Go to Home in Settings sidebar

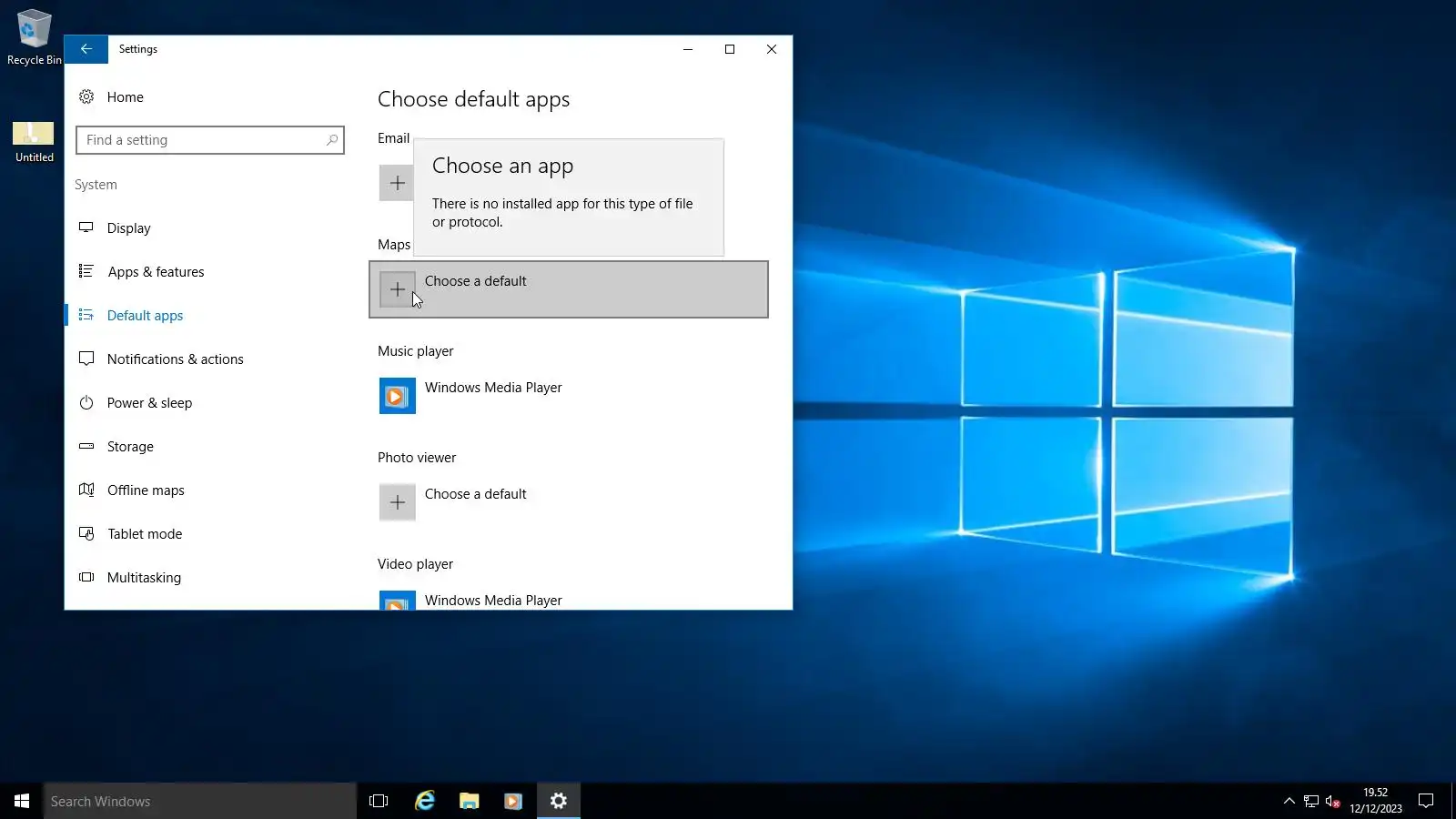[x=125, y=97]
